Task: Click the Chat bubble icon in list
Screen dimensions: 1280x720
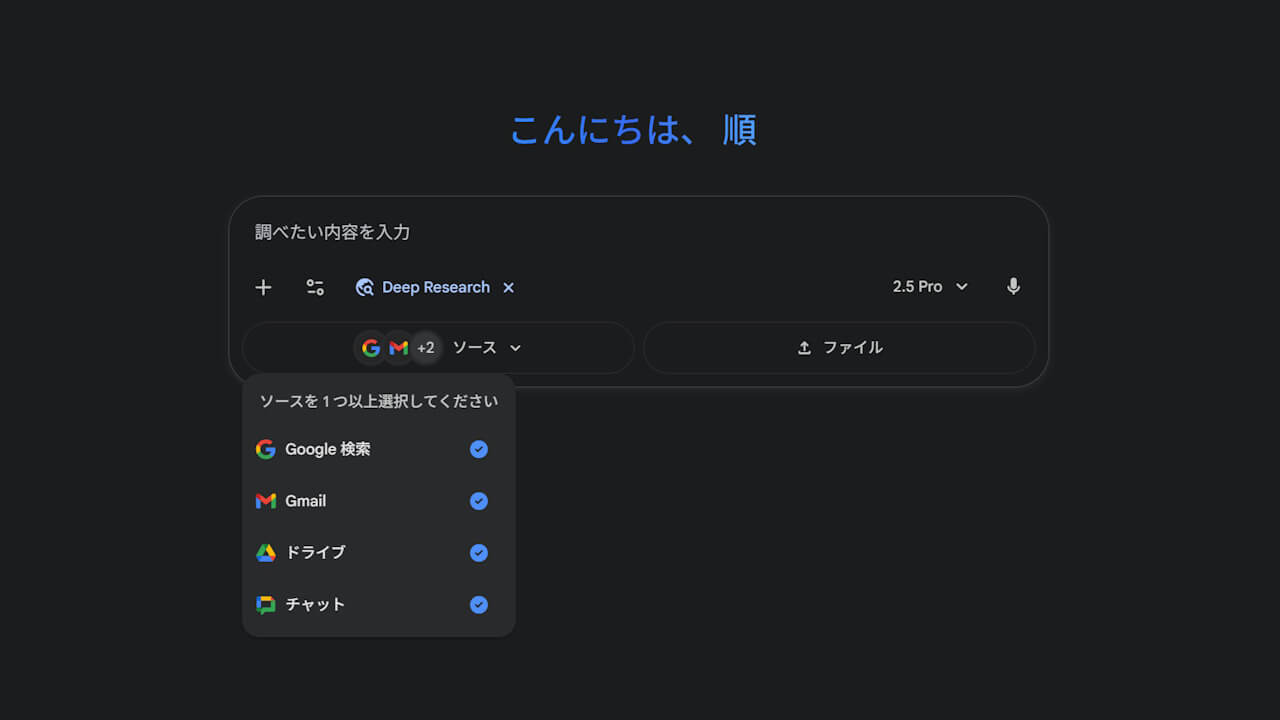Action: click(265, 605)
